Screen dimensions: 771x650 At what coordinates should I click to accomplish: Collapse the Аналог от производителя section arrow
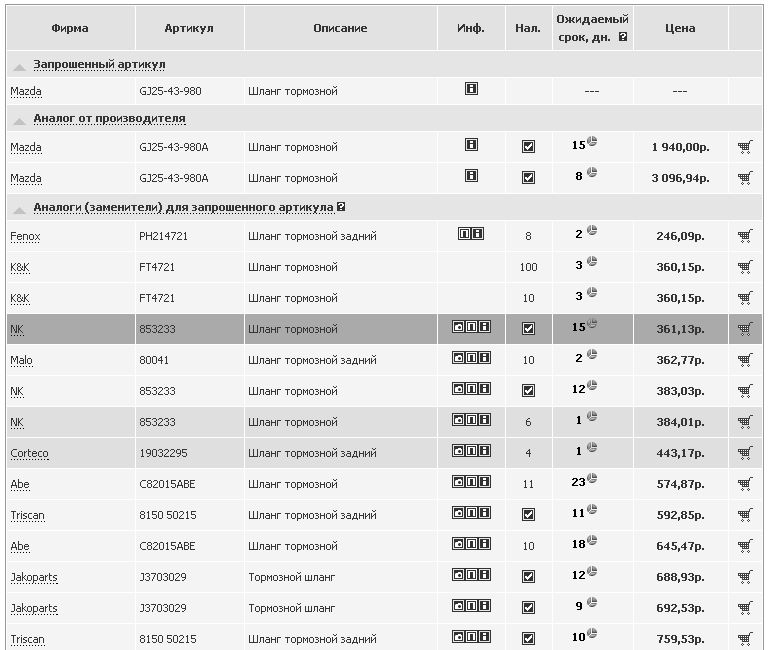[x=20, y=121]
